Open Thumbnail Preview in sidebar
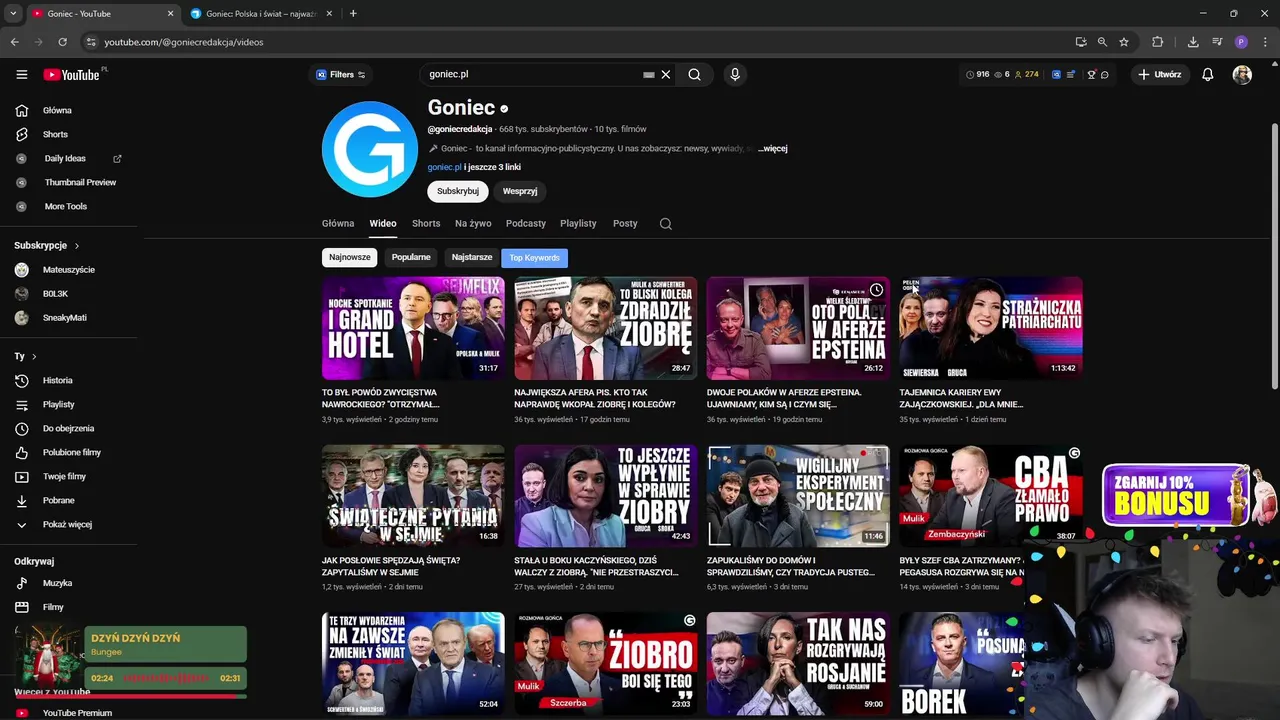1280x720 pixels. 70,182
